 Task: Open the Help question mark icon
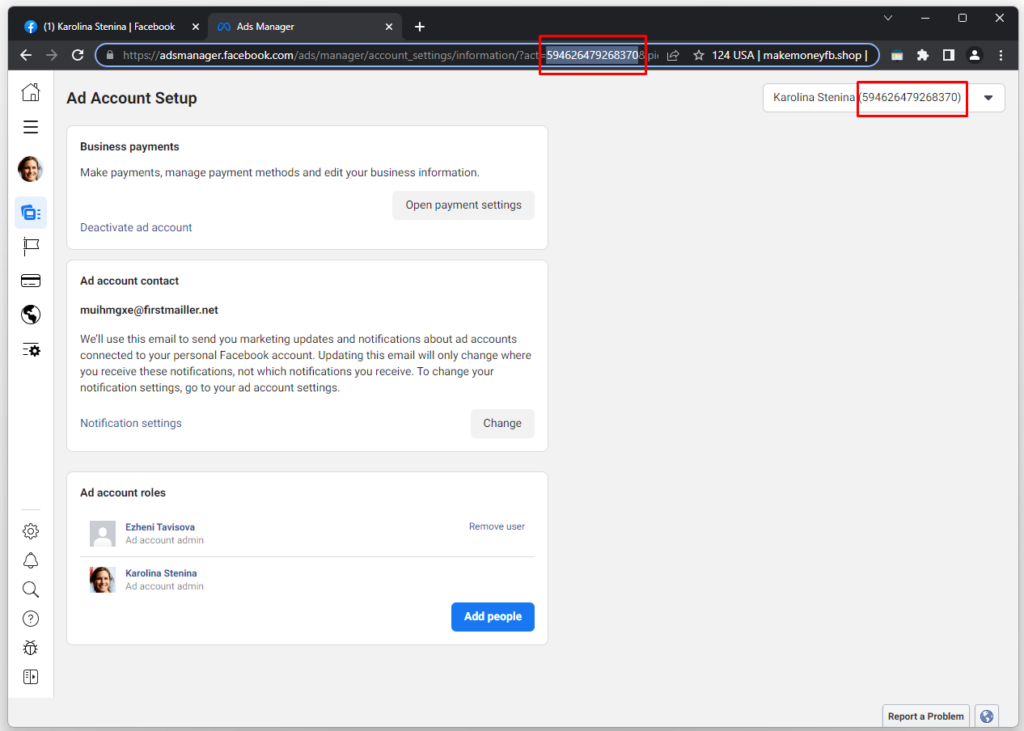[x=31, y=618]
